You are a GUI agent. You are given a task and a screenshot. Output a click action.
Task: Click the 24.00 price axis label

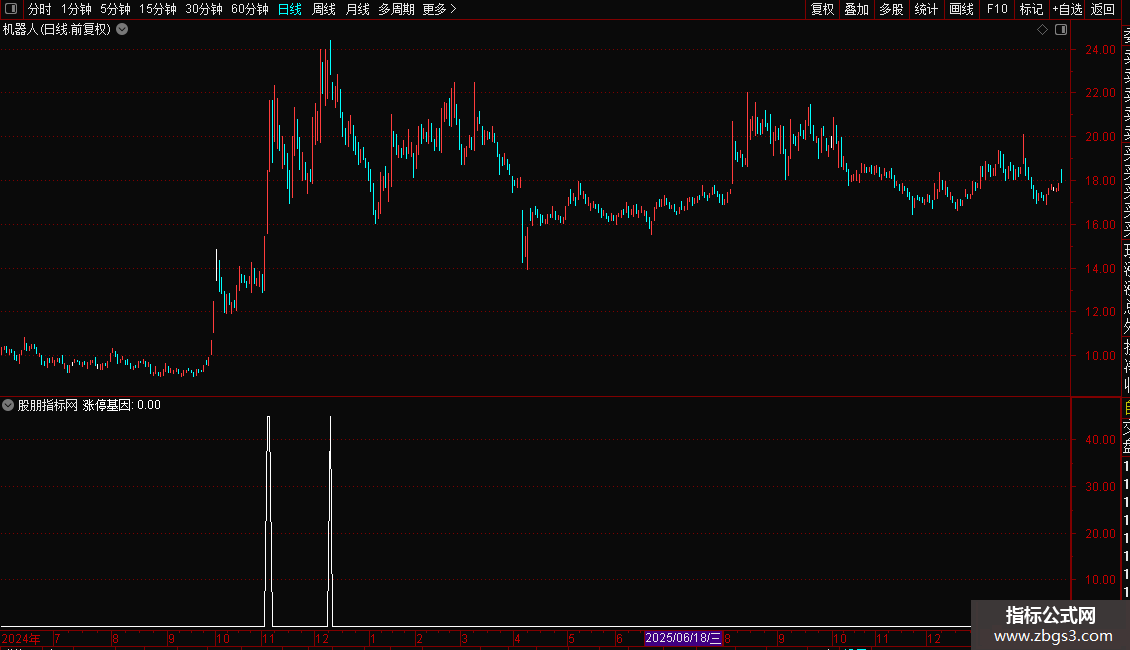point(1100,50)
